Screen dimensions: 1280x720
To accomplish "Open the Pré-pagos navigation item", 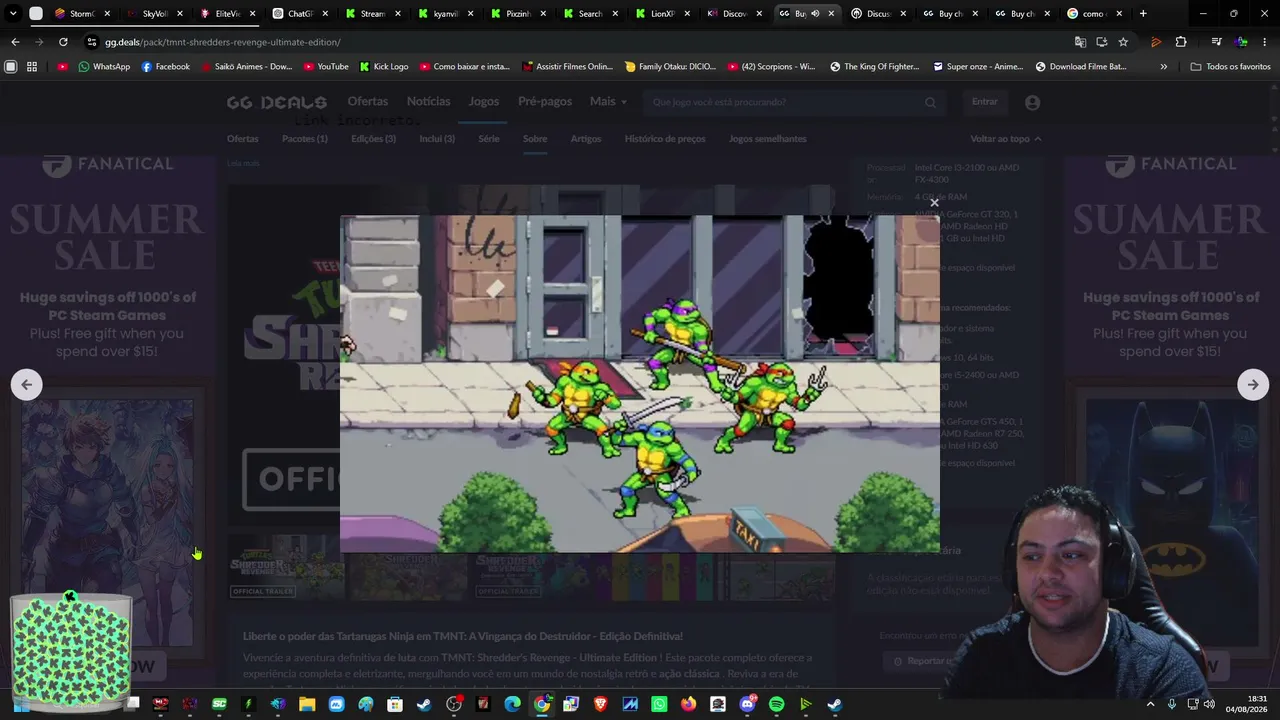I will 545,102.
